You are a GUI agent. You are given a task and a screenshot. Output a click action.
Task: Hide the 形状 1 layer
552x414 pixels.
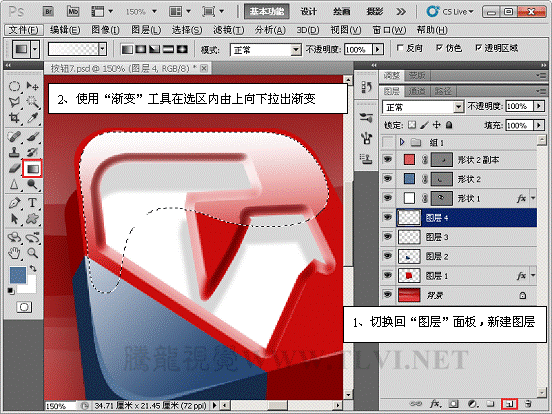(388, 198)
